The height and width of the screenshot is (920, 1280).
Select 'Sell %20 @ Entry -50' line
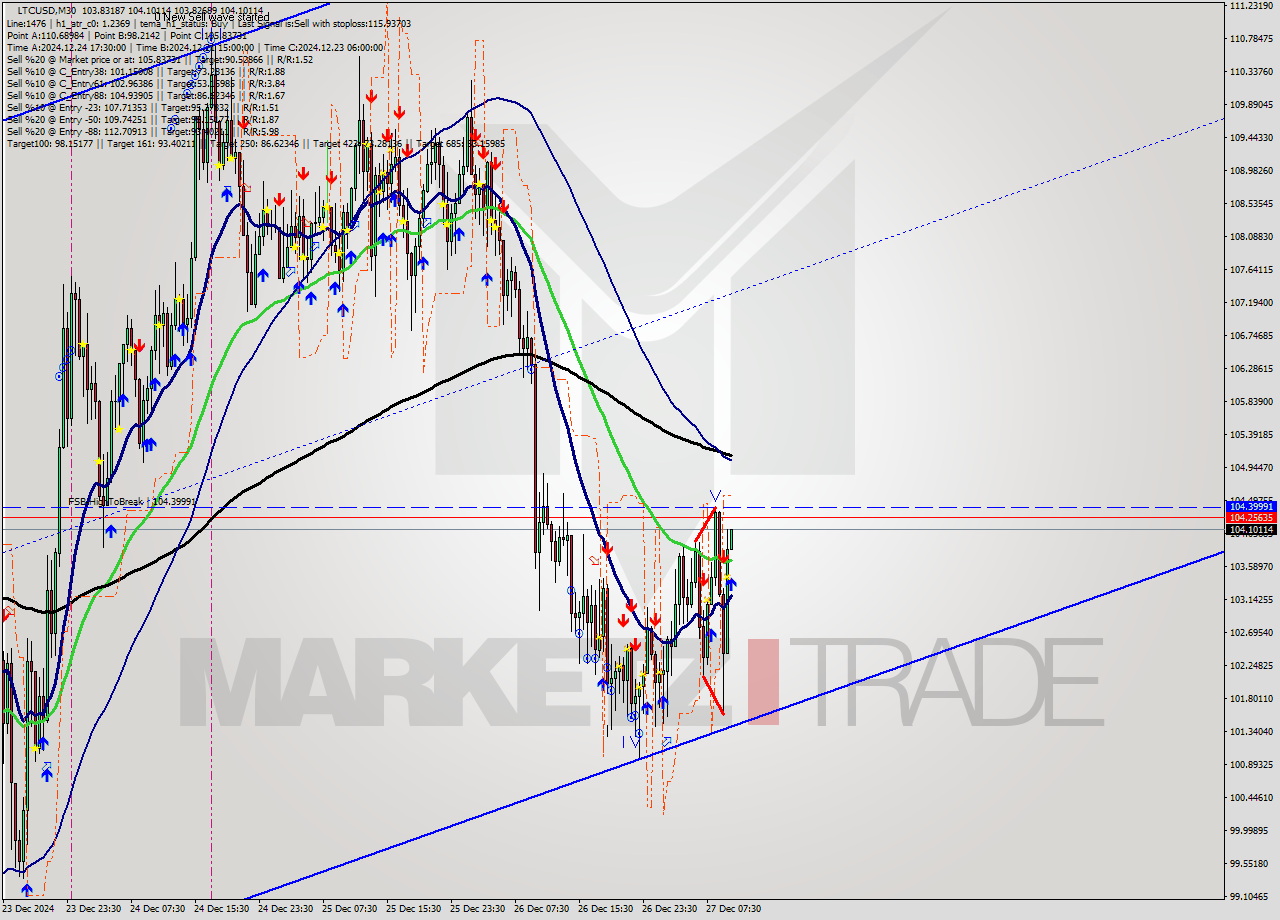[143, 119]
